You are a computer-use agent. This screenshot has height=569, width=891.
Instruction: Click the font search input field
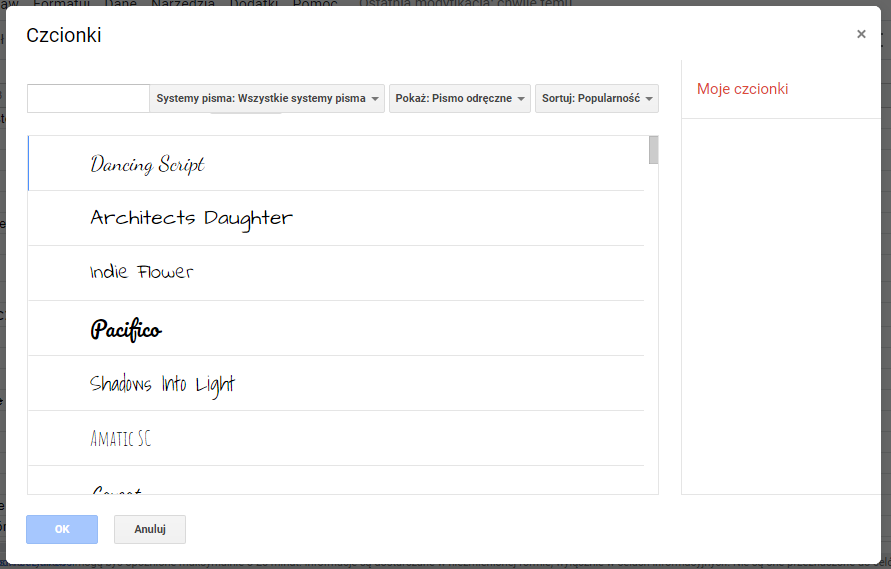88,98
